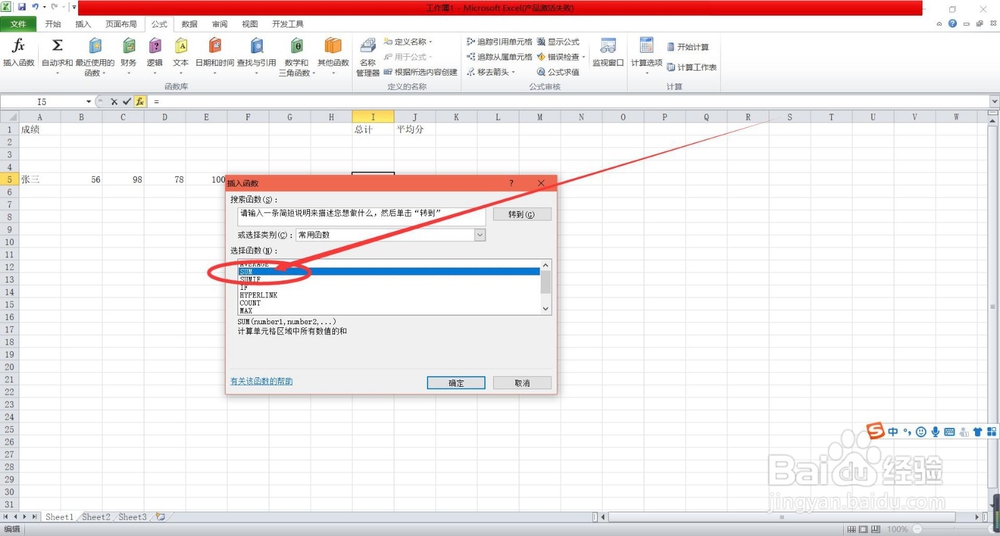Select column S header
This screenshot has height=536, width=1000.
[790, 117]
